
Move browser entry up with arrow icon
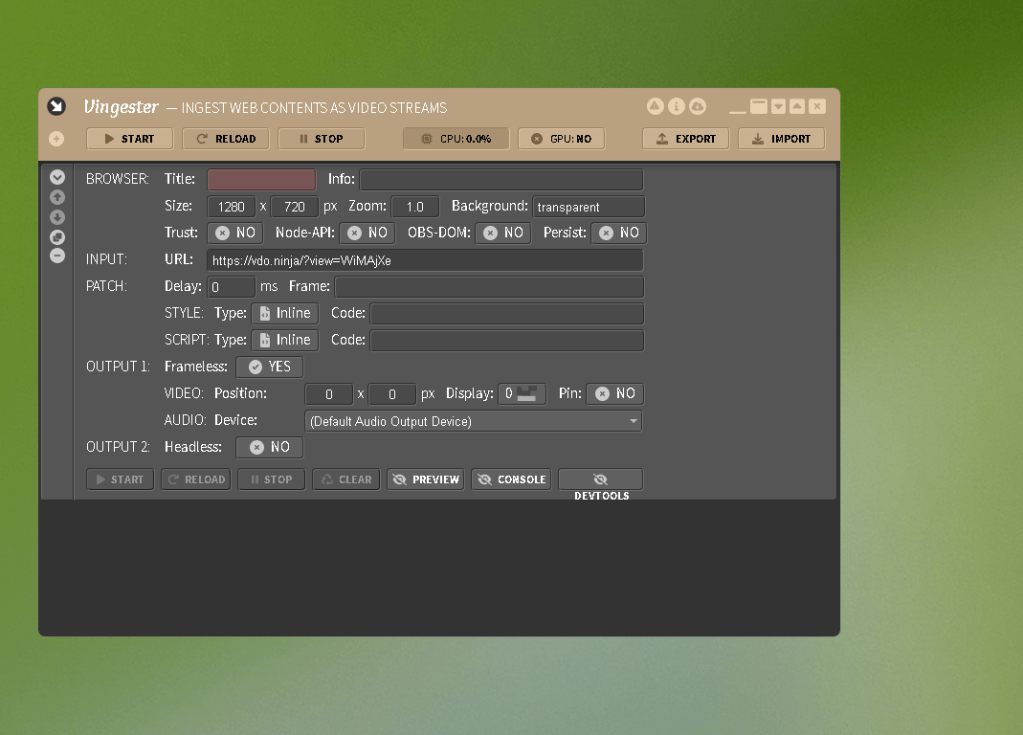(57, 197)
